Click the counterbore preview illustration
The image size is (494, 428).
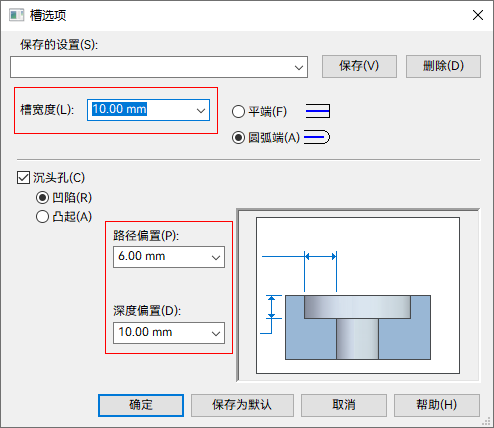coord(358,295)
